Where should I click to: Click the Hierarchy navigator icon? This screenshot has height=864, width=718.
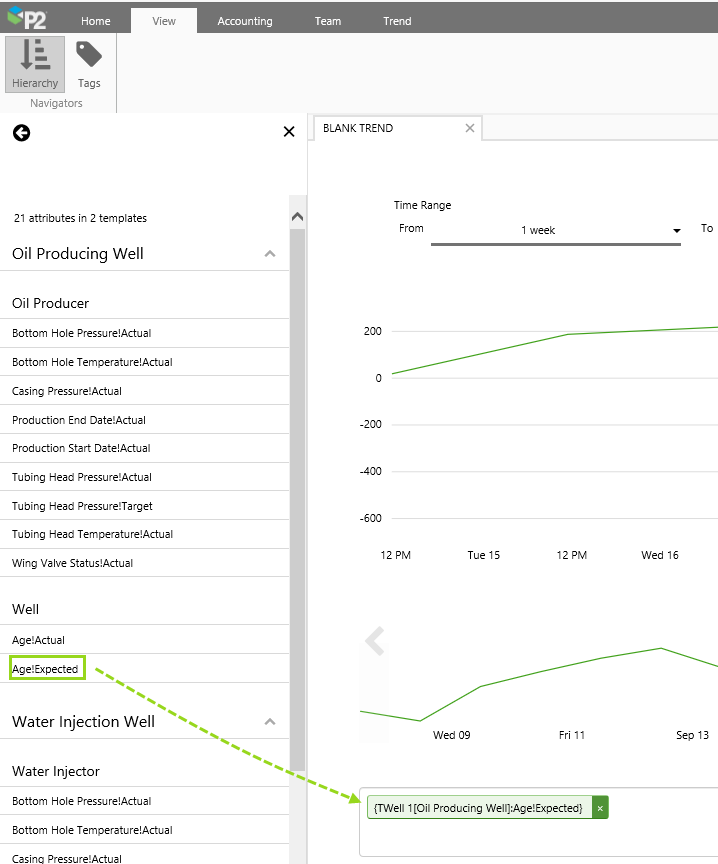pos(35,64)
